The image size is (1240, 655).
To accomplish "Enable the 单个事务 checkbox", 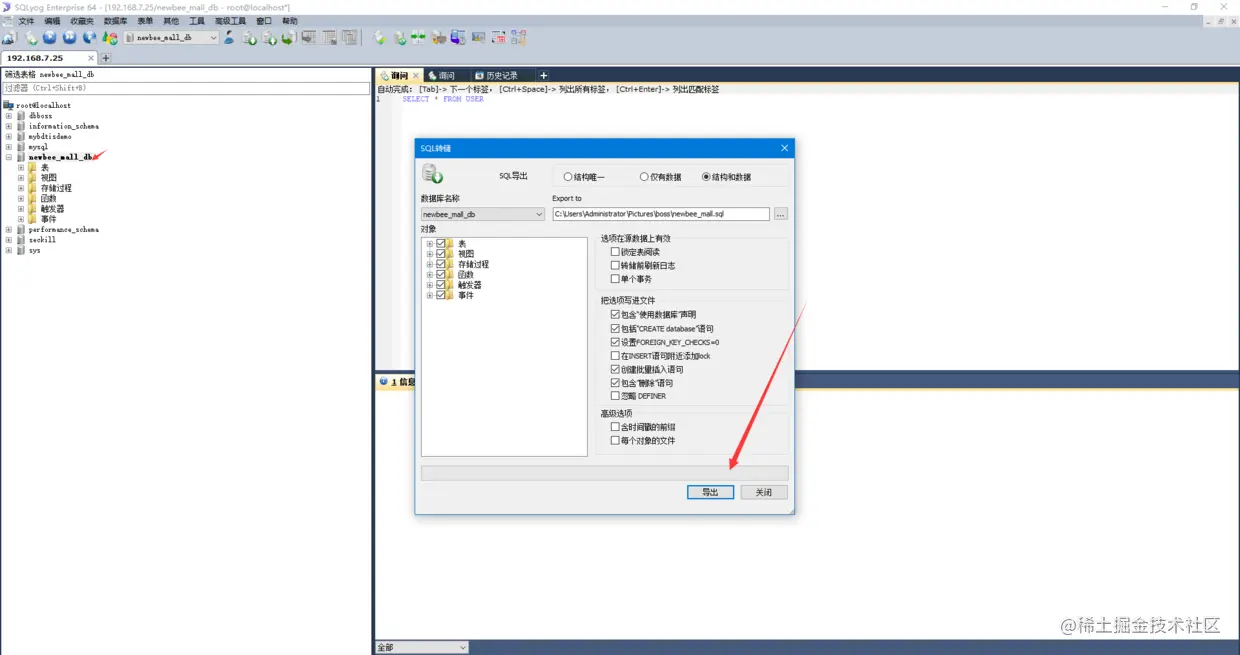I will click(615, 279).
